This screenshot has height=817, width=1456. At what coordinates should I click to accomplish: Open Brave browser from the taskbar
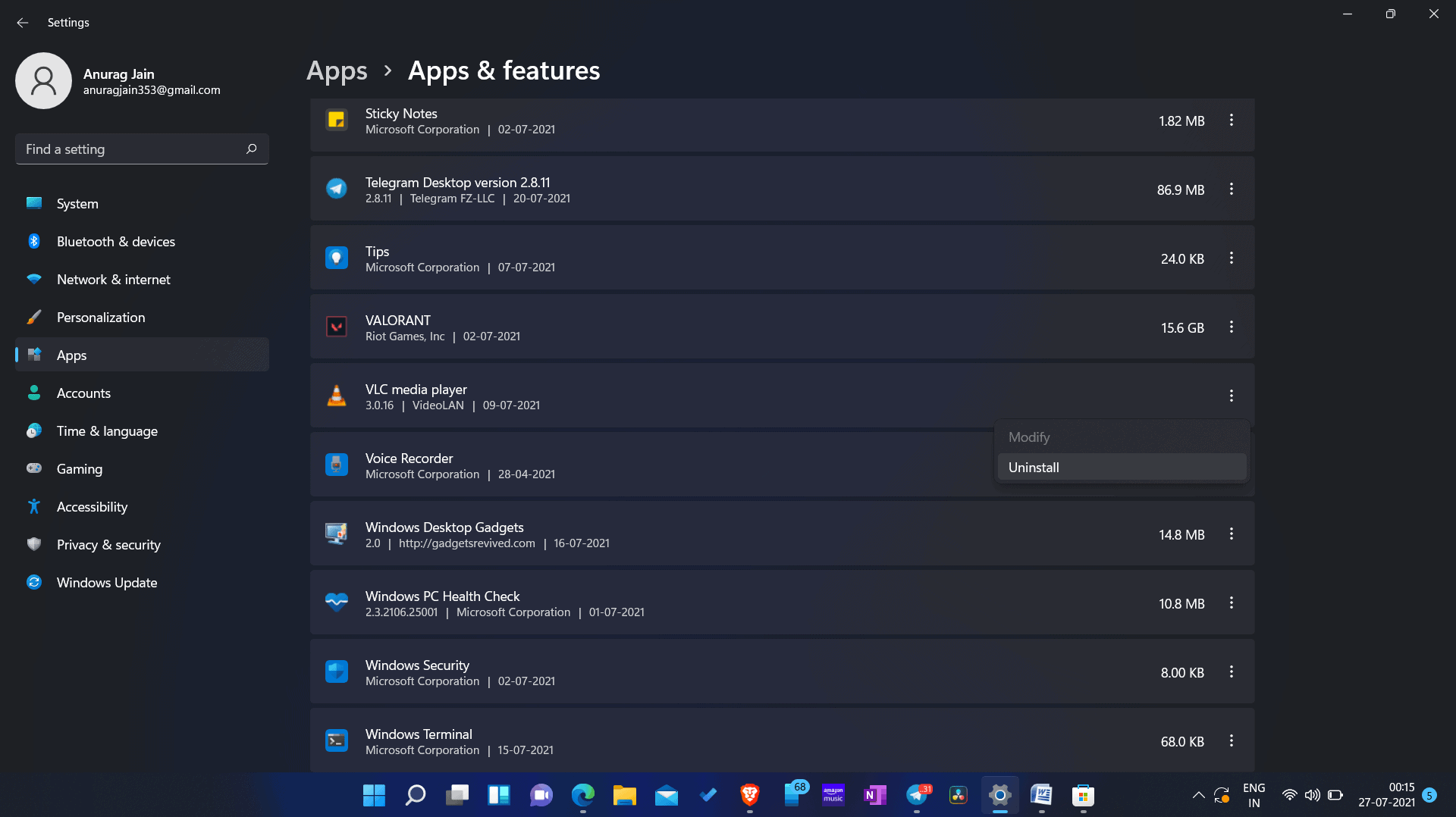[749, 796]
